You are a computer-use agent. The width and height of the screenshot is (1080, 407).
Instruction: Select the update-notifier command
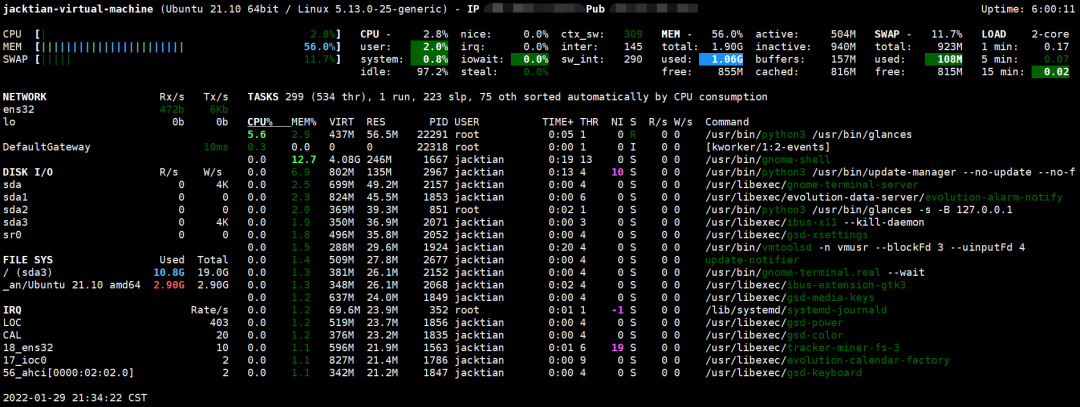coord(751,261)
